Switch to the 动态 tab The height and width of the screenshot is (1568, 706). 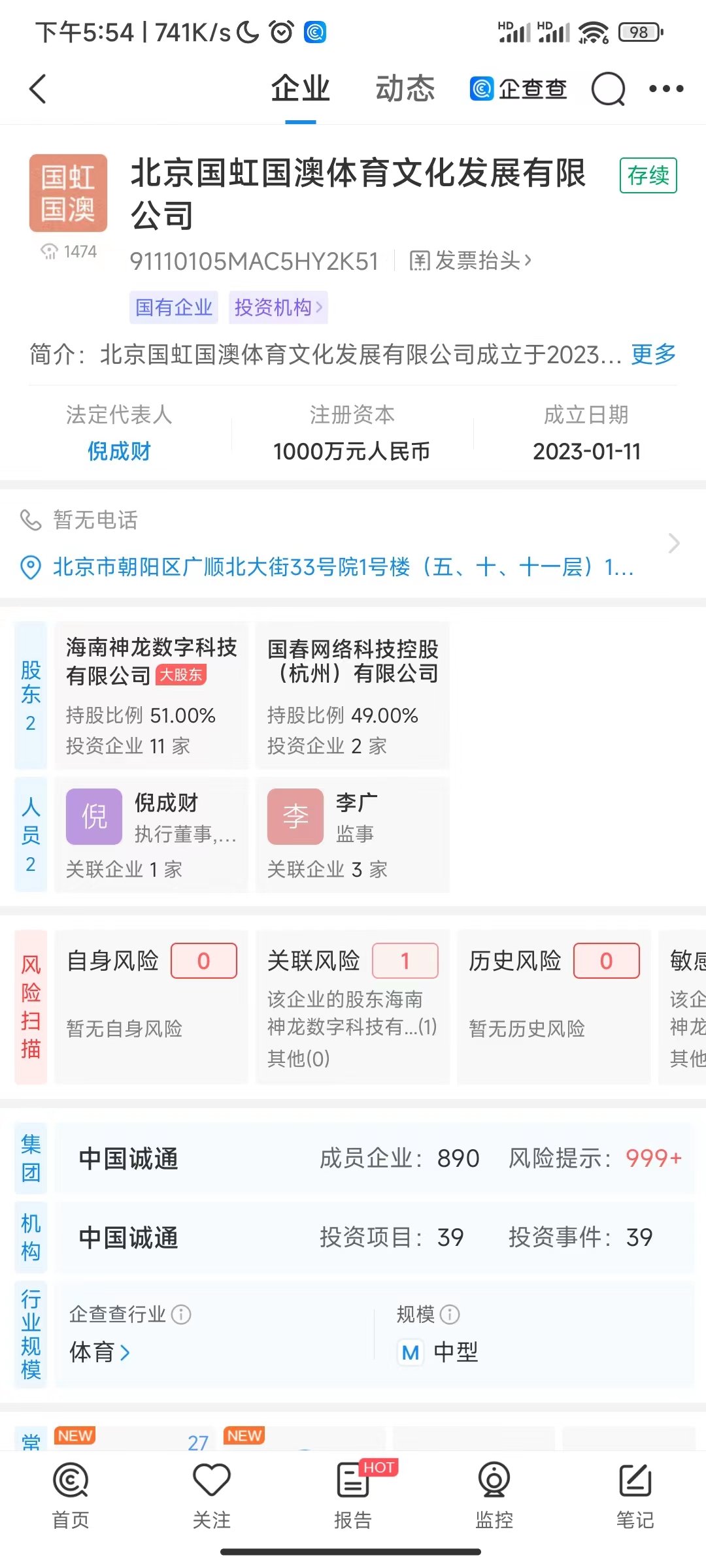pyautogui.click(x=405, y=89)
